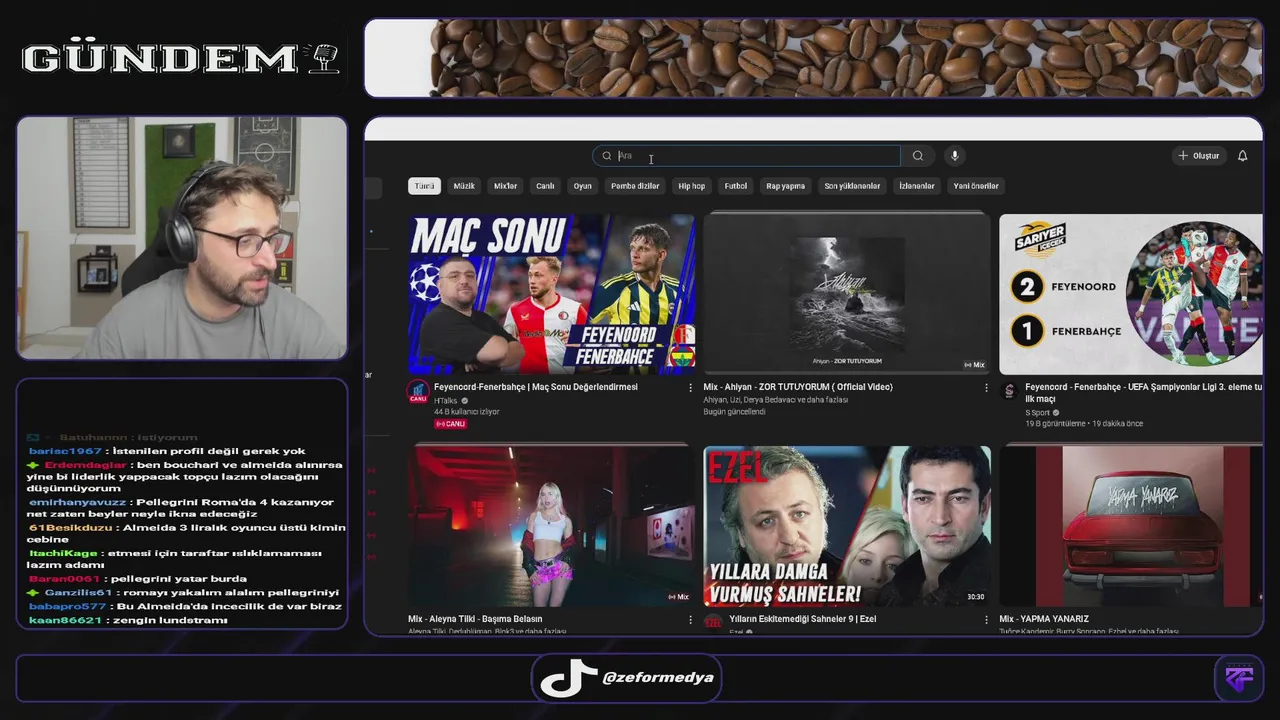Viewport: 1280px width, 720px height.
Task: Open more options for Ezel Sahneler video
Action: 986,620
